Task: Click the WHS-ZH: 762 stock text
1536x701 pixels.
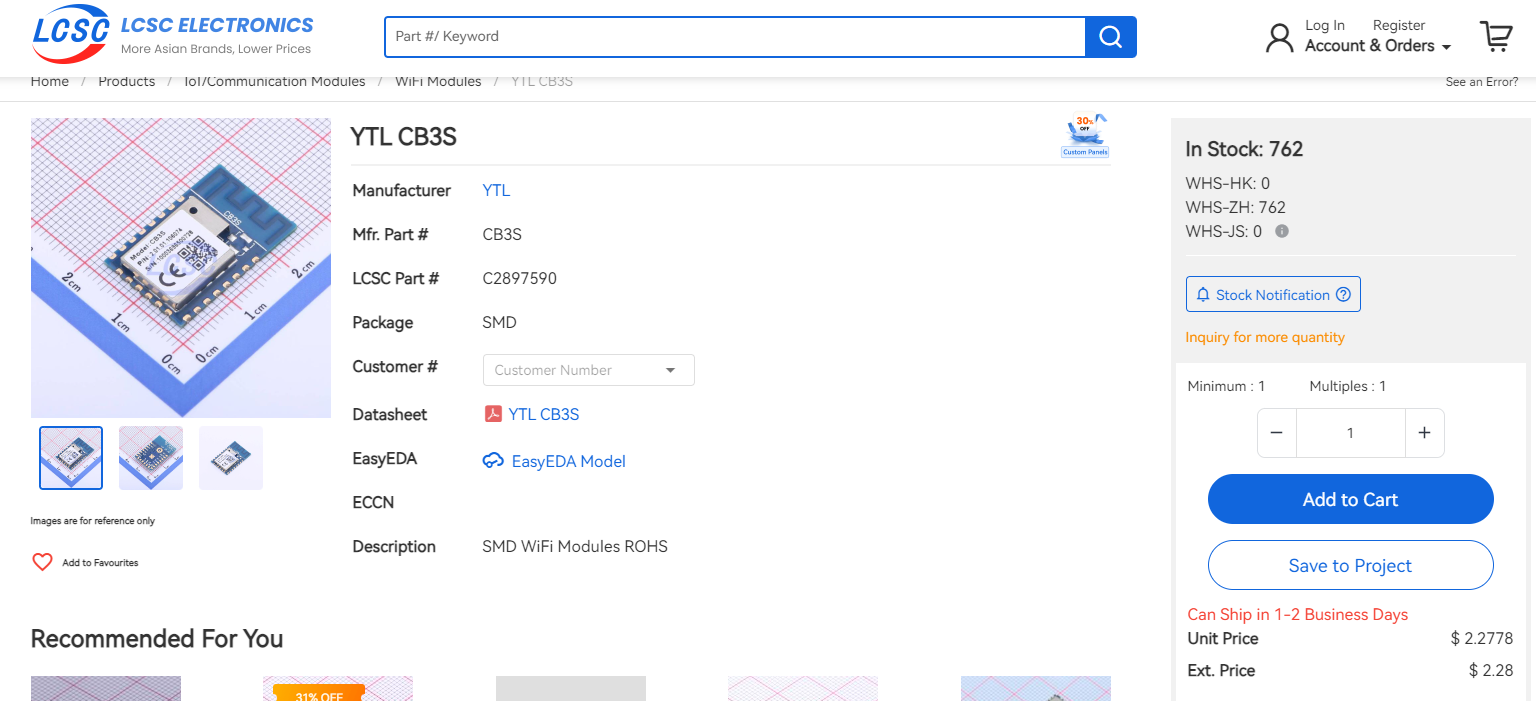Action: coord(1236,207)
